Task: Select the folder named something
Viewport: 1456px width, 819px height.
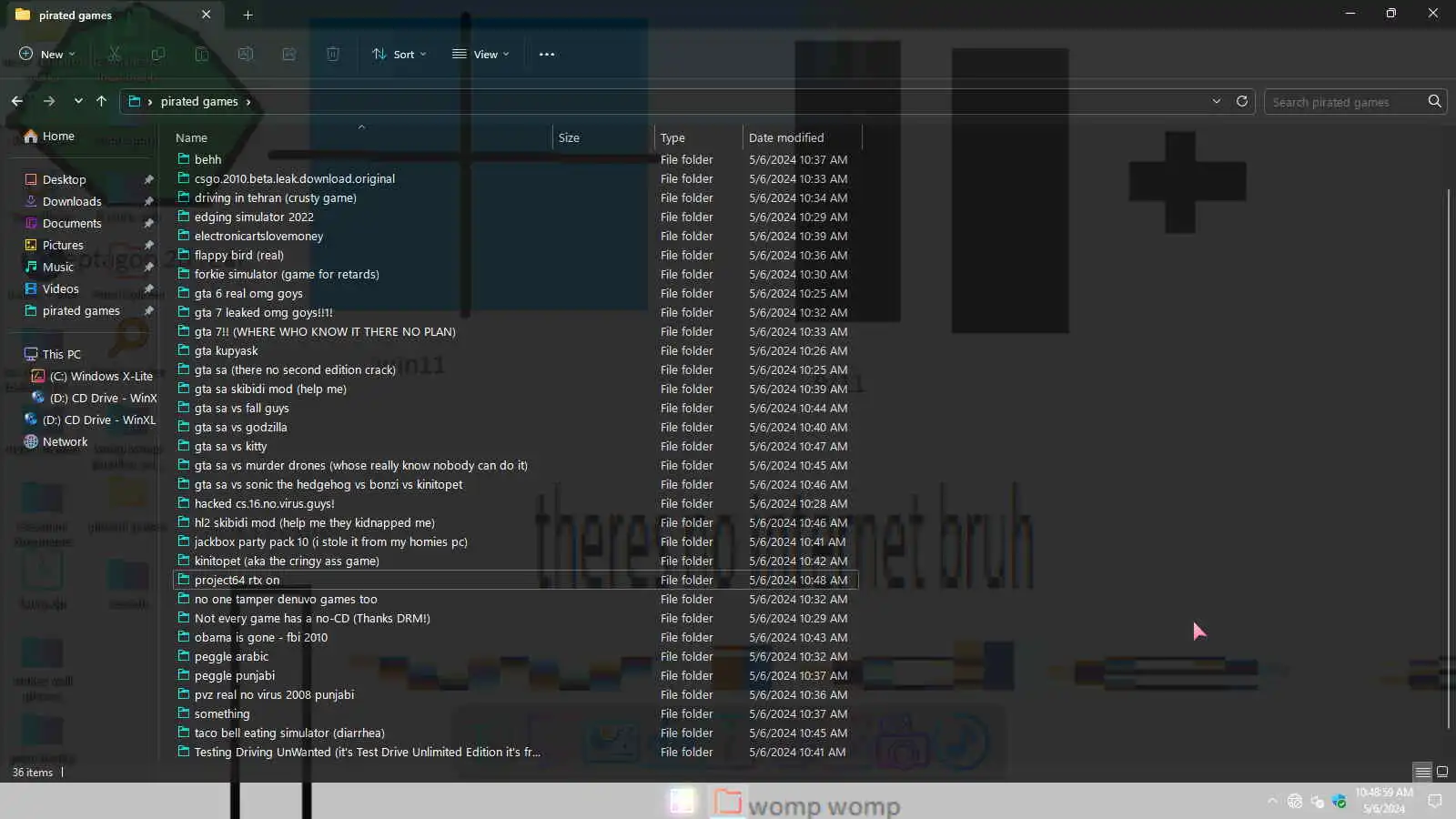Action: (x=515, y=713)
